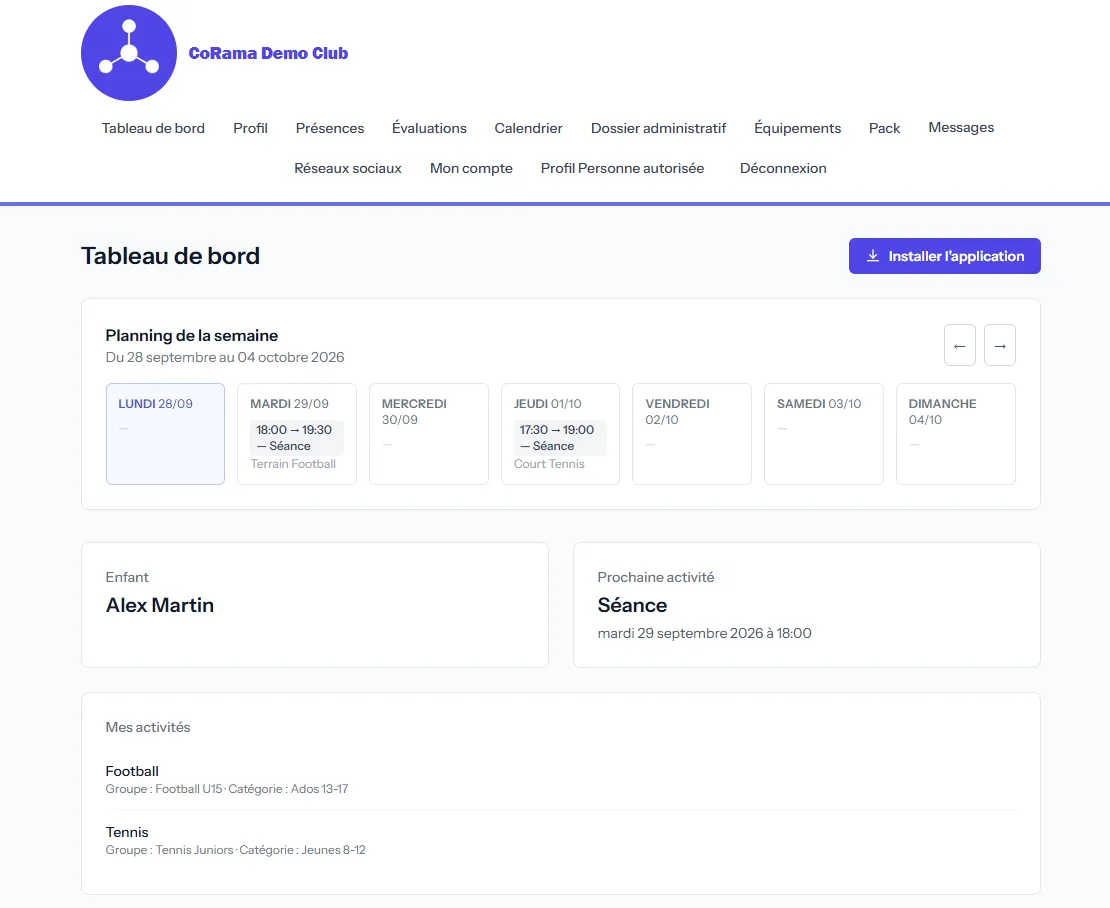
Task: Open the 17:30 → 19:00 Séance entry
Action: click(x=560, y=437)
